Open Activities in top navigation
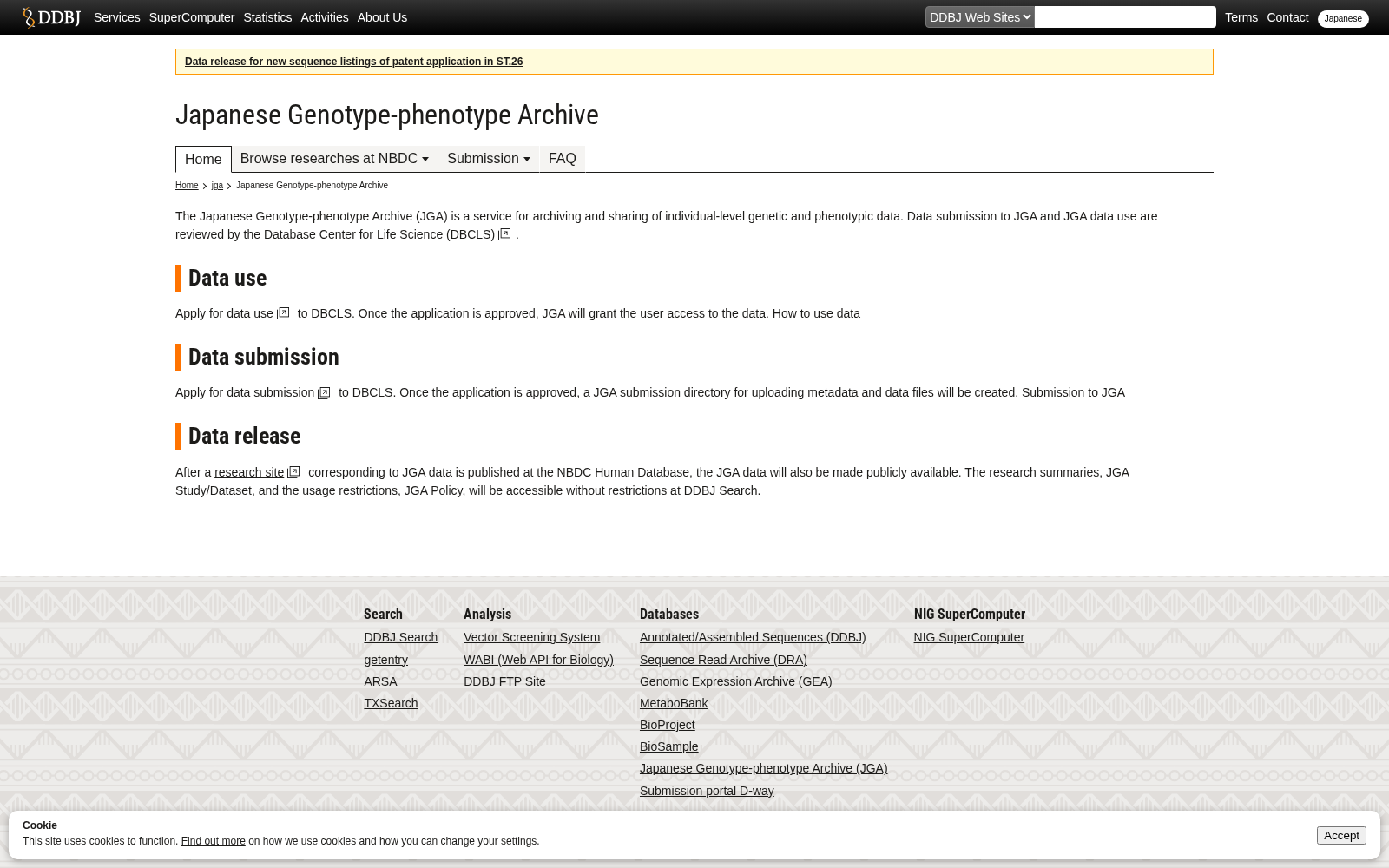 325,17
